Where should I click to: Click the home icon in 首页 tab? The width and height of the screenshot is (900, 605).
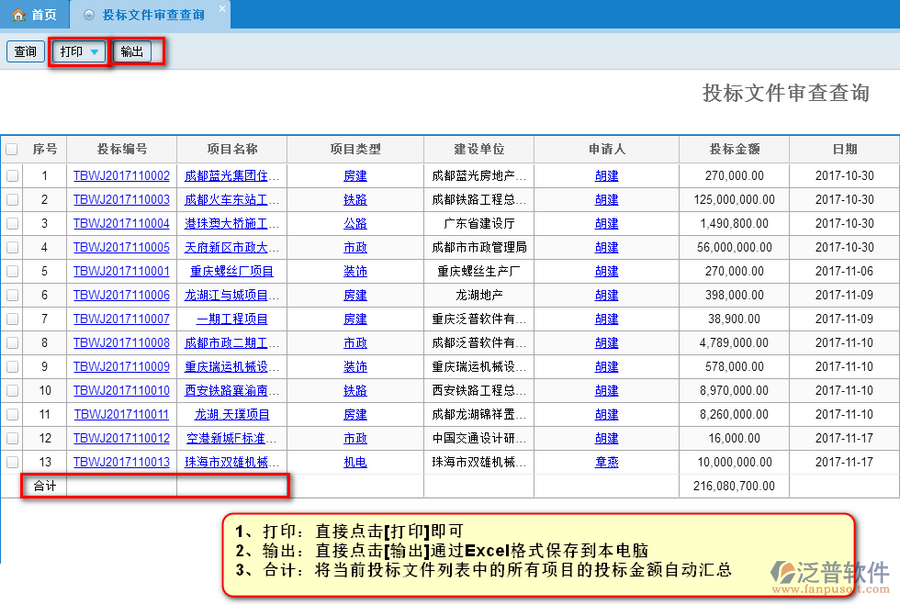(18, 15)
